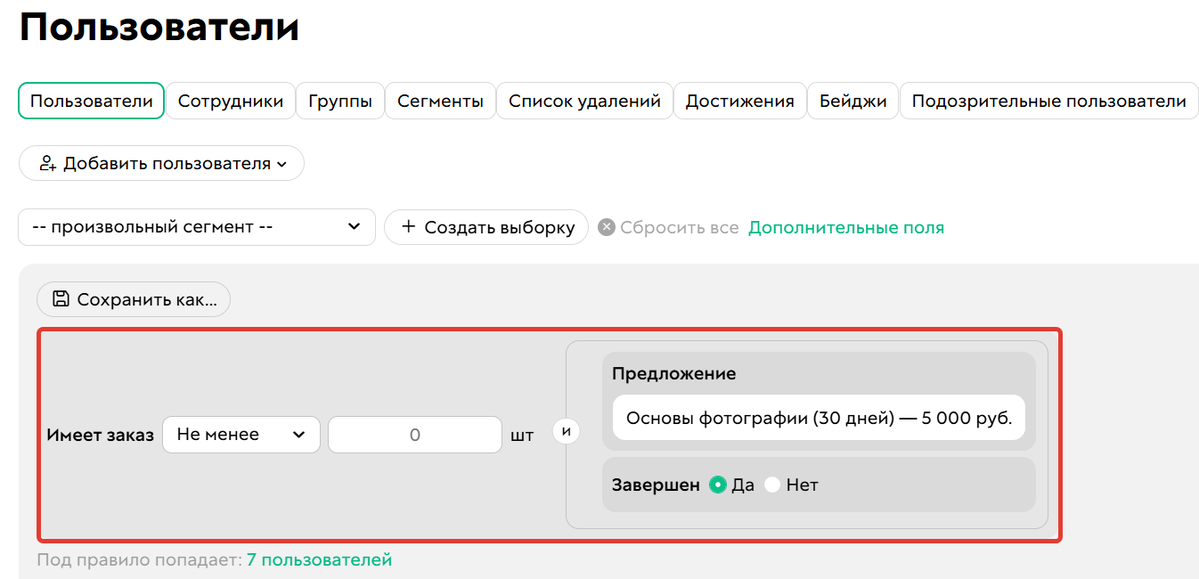Click the add-user icon on Добавить пользователя
This screenshot has width=1199, height=579.
point(48,163)
